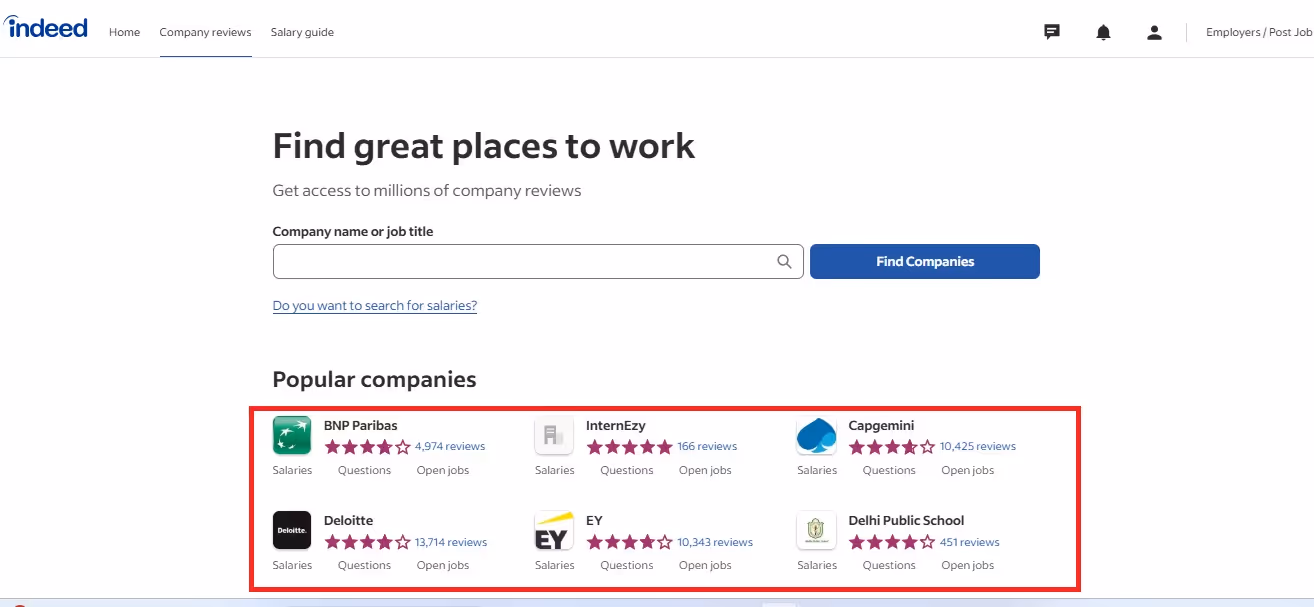This screenshot has width=1314, height=607.
Task: Open the Delhi Public School logo
Action: (x=816, y=530)
